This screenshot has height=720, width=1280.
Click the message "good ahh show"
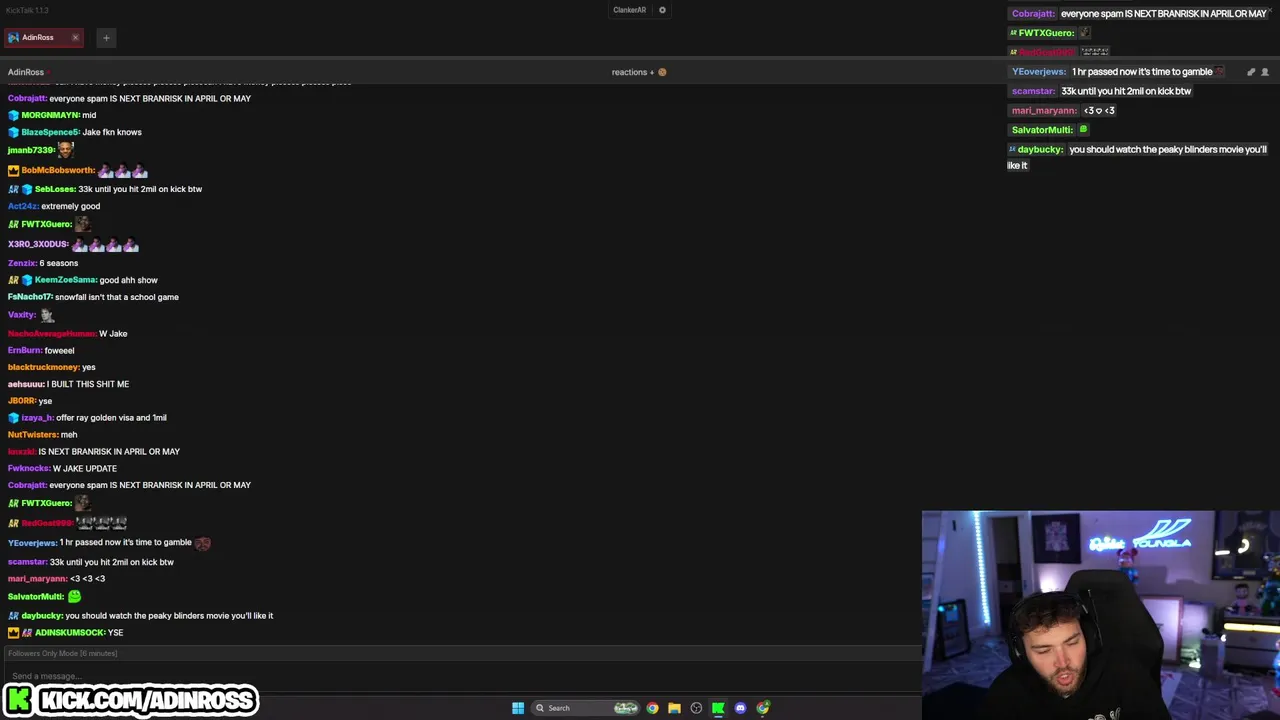128,280
